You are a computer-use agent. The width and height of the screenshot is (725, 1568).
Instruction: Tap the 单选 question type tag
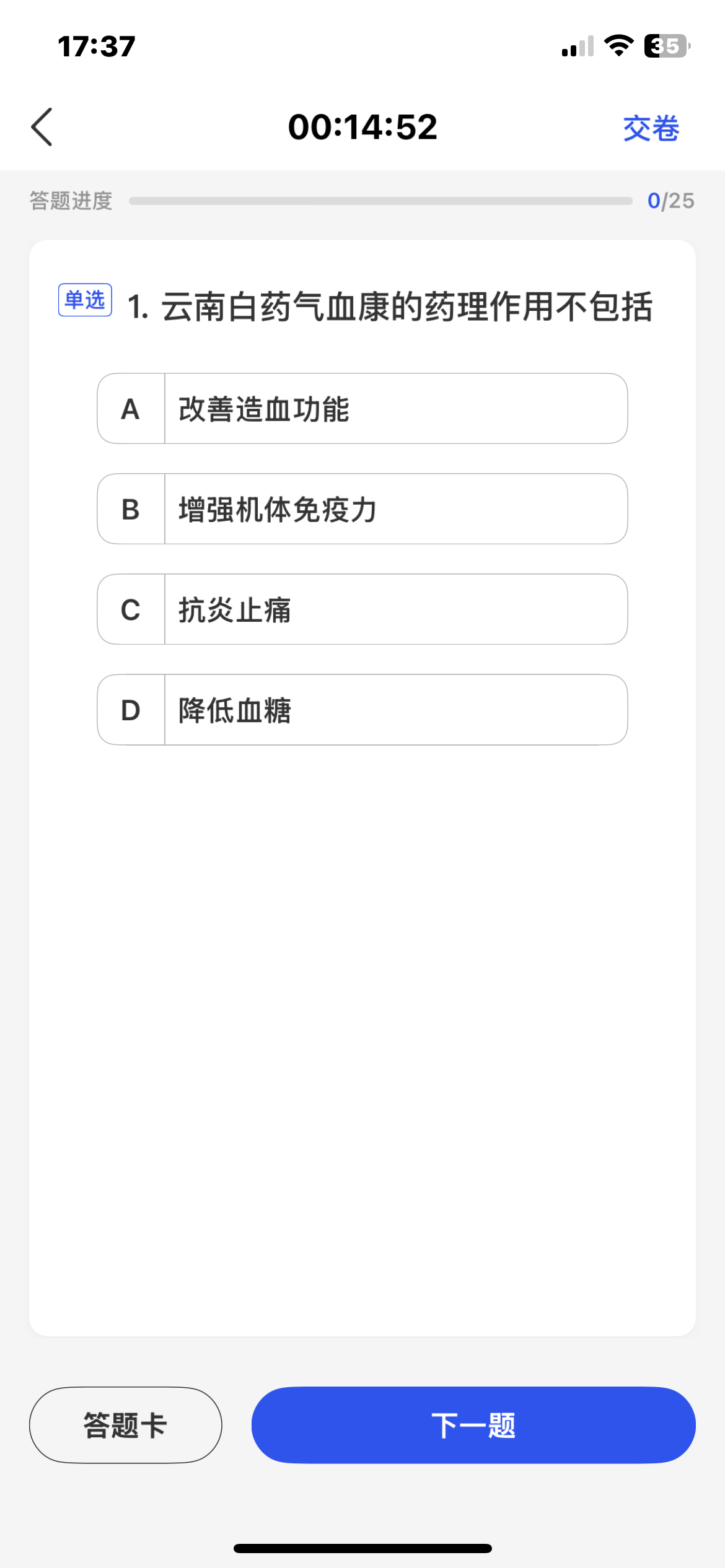point(85,300)
